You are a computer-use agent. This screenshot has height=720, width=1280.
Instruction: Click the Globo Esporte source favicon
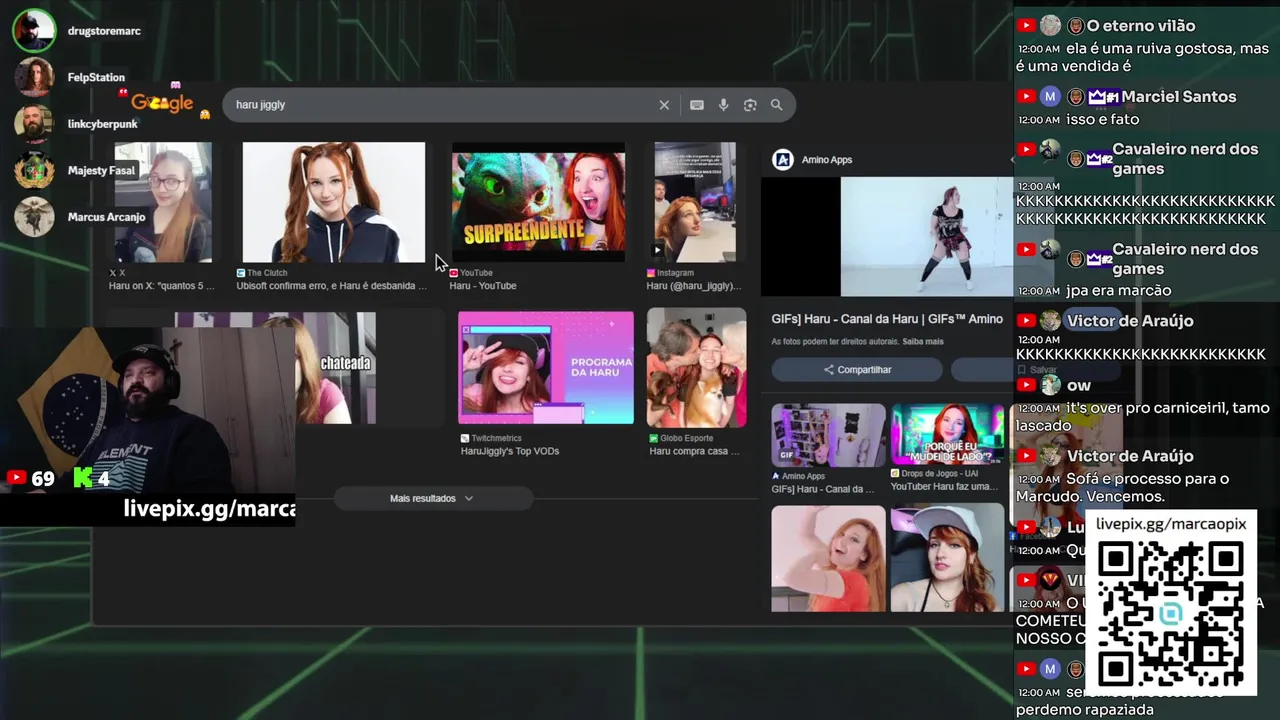coord(653,438)
